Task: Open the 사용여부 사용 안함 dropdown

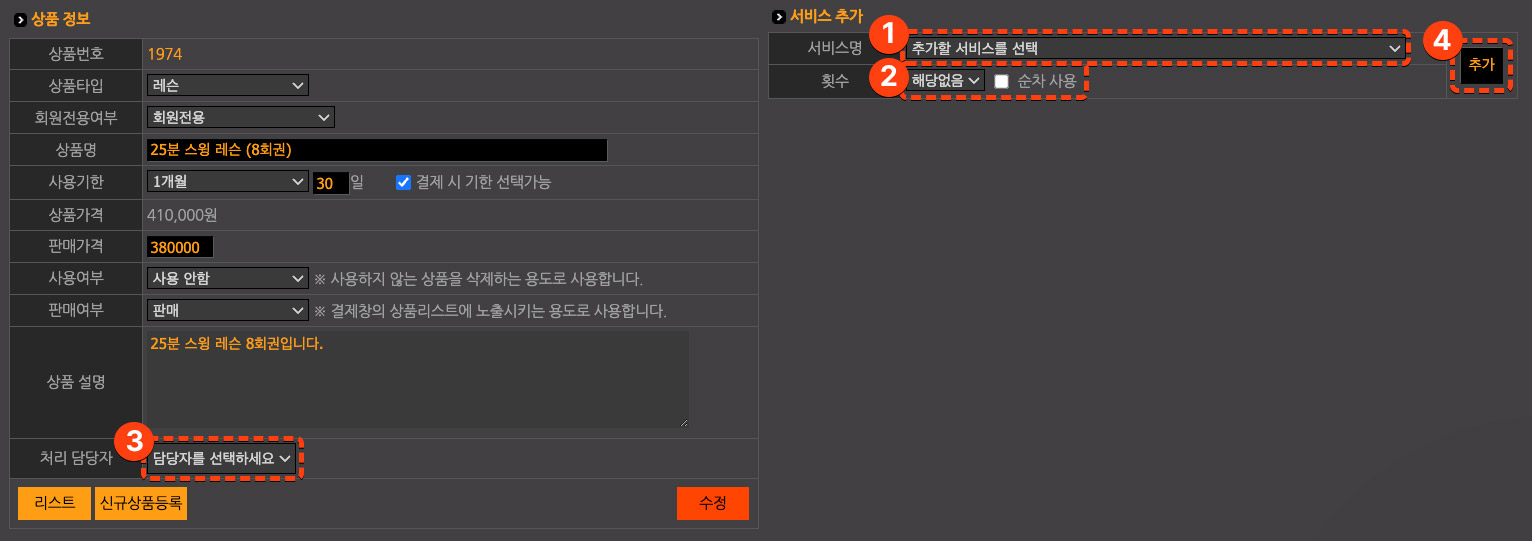Action: [228, 278]
